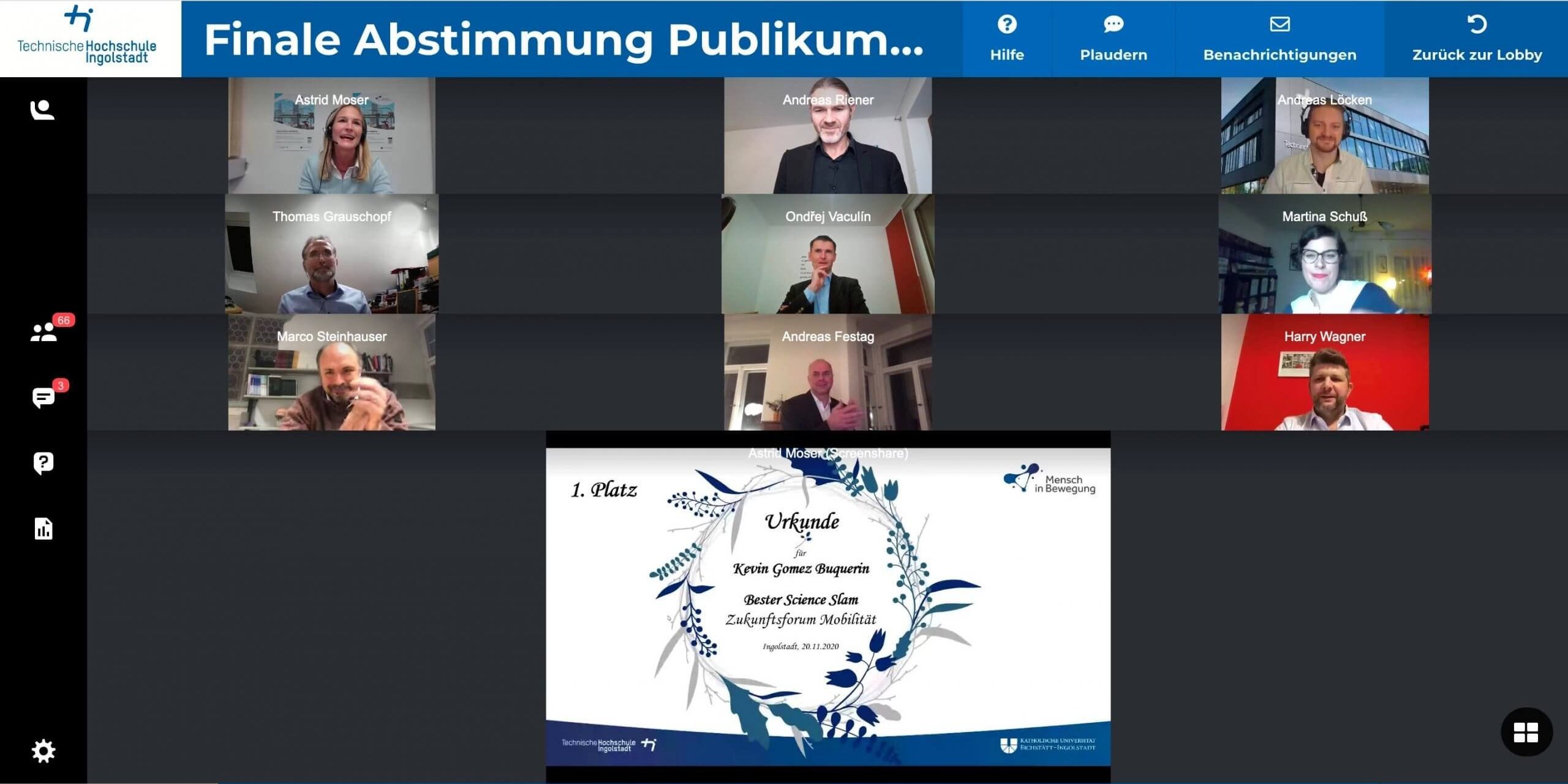The width and height of the screenshot is (1568, 784).
Task: Open the Q&A question icon in sidebar
Action: (43, 463)
